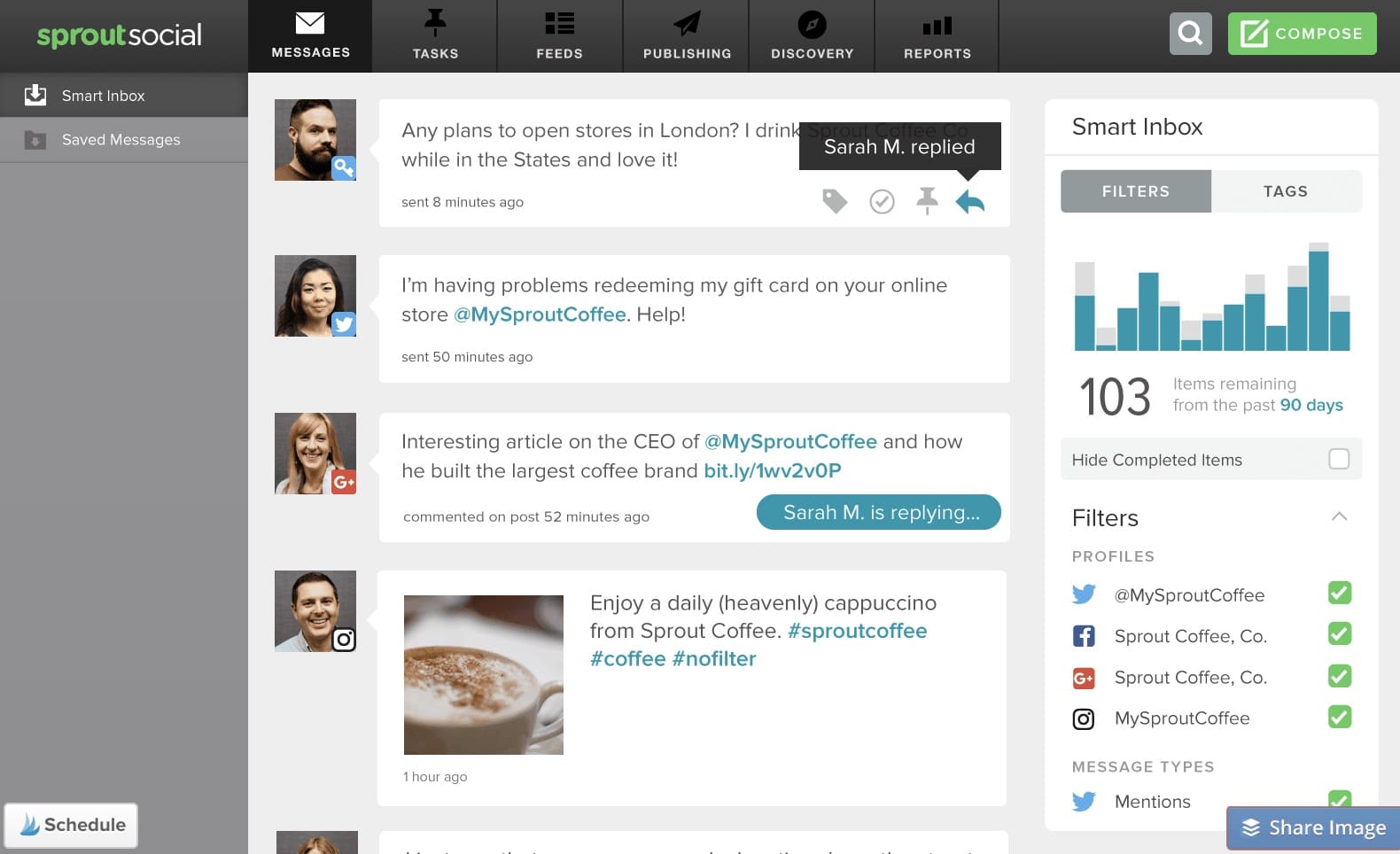Viewport: 1400px width, 854px height.
Task: Click the search magnifier icon
Action: tap(1191, 34)
